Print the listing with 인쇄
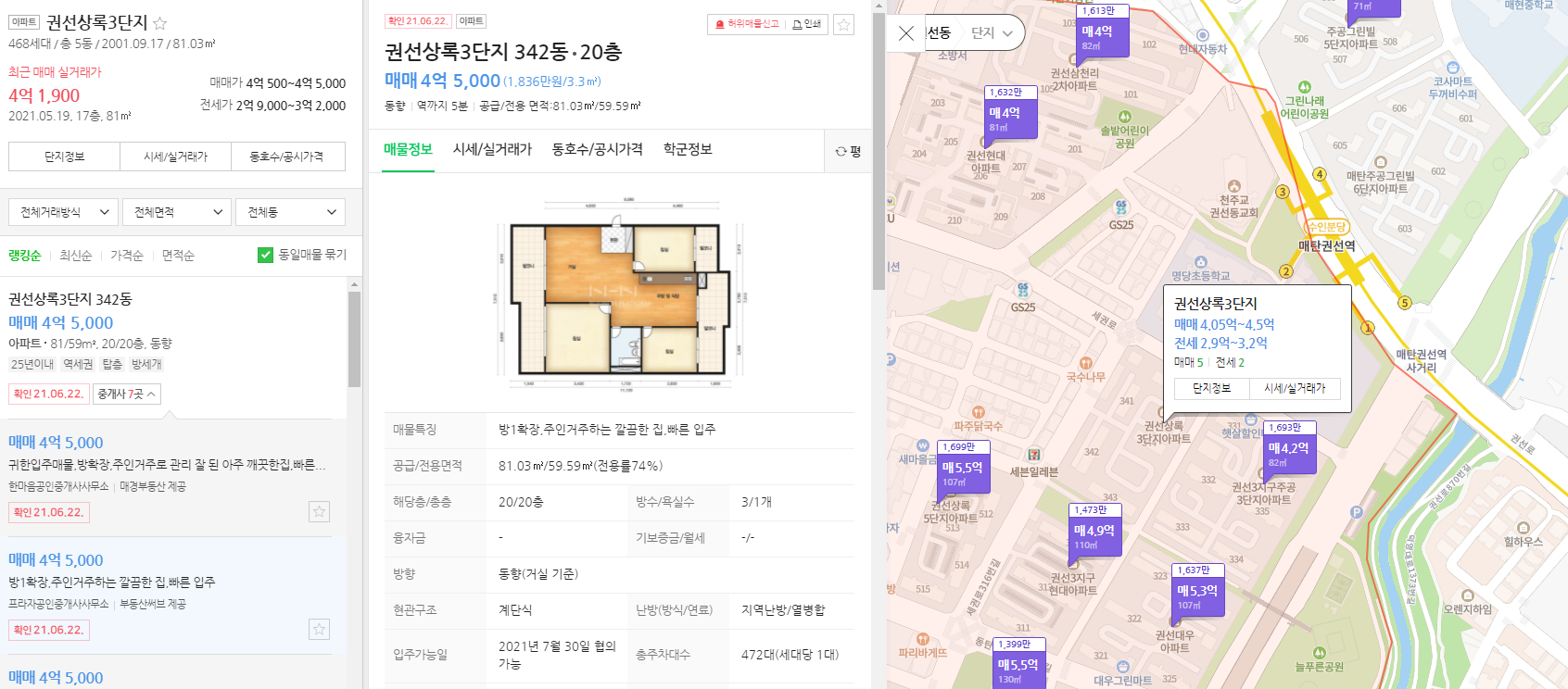This screenshot has height=689, width=1568. (x=807, y=24)
